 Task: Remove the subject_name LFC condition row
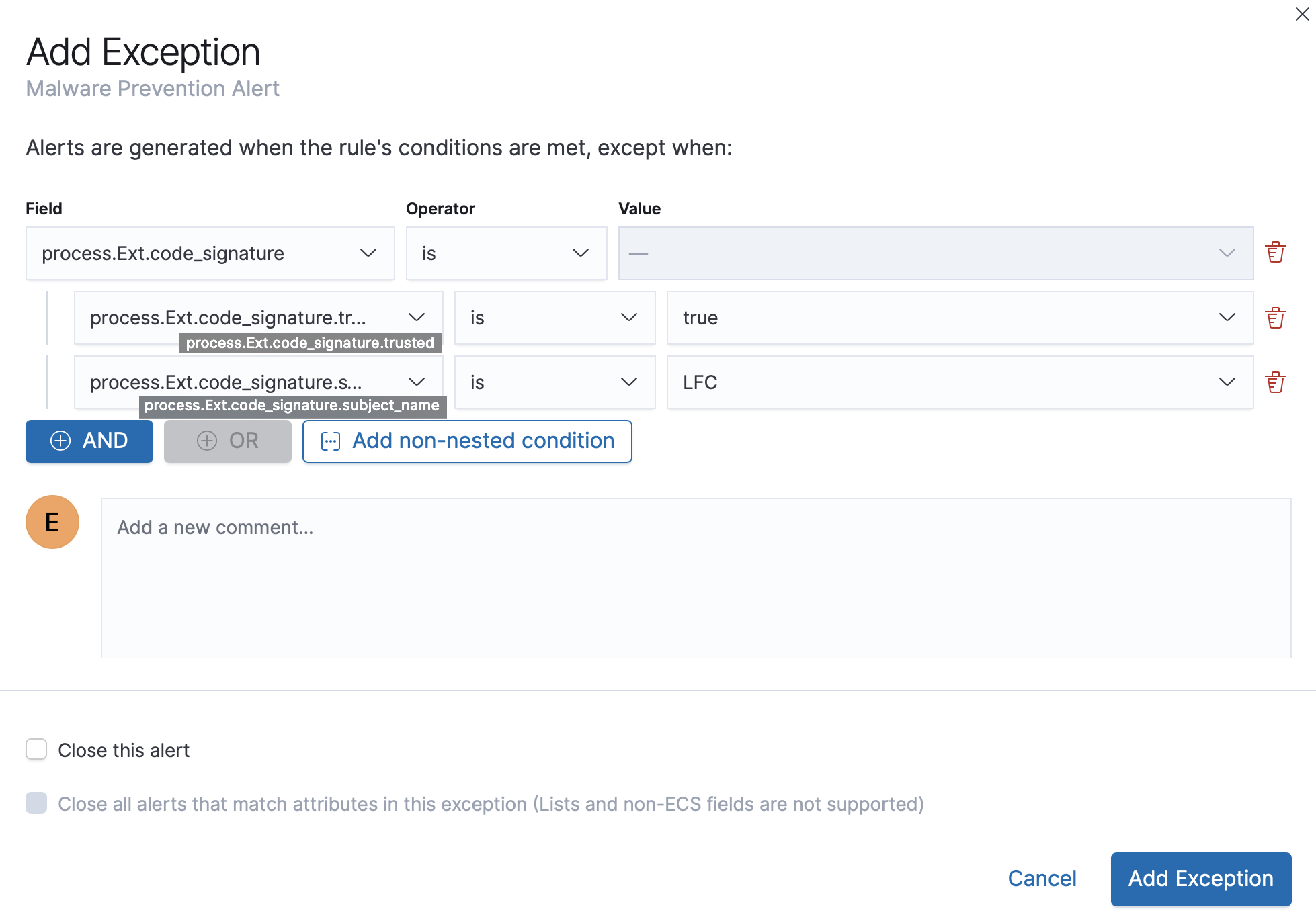tap(1275, 382)
